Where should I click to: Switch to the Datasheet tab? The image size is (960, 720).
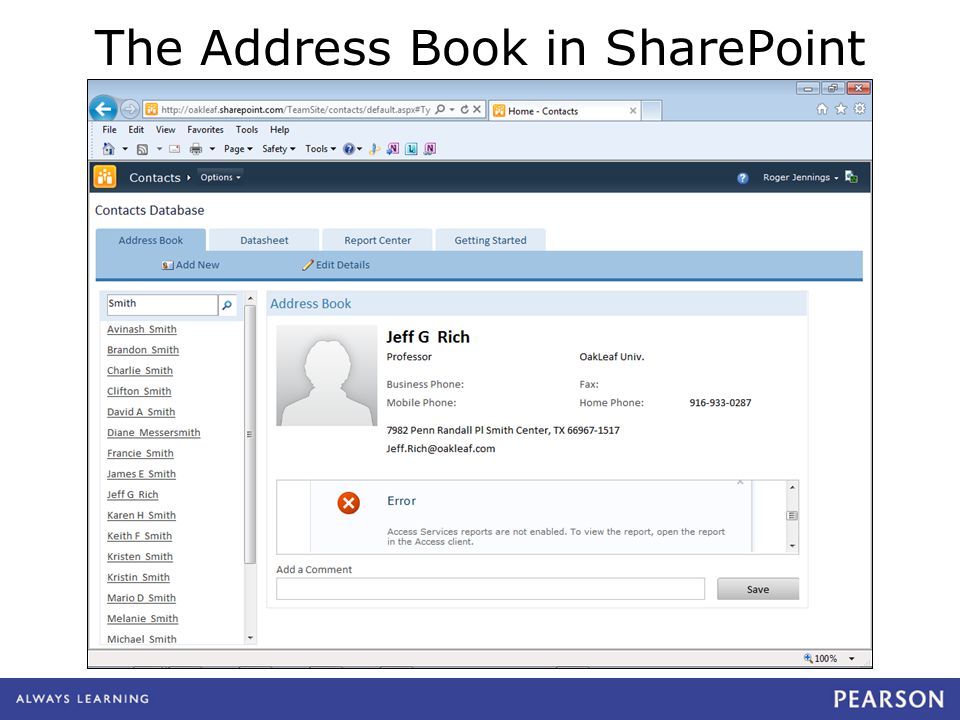pyautogui.click(x=264, y=240)
